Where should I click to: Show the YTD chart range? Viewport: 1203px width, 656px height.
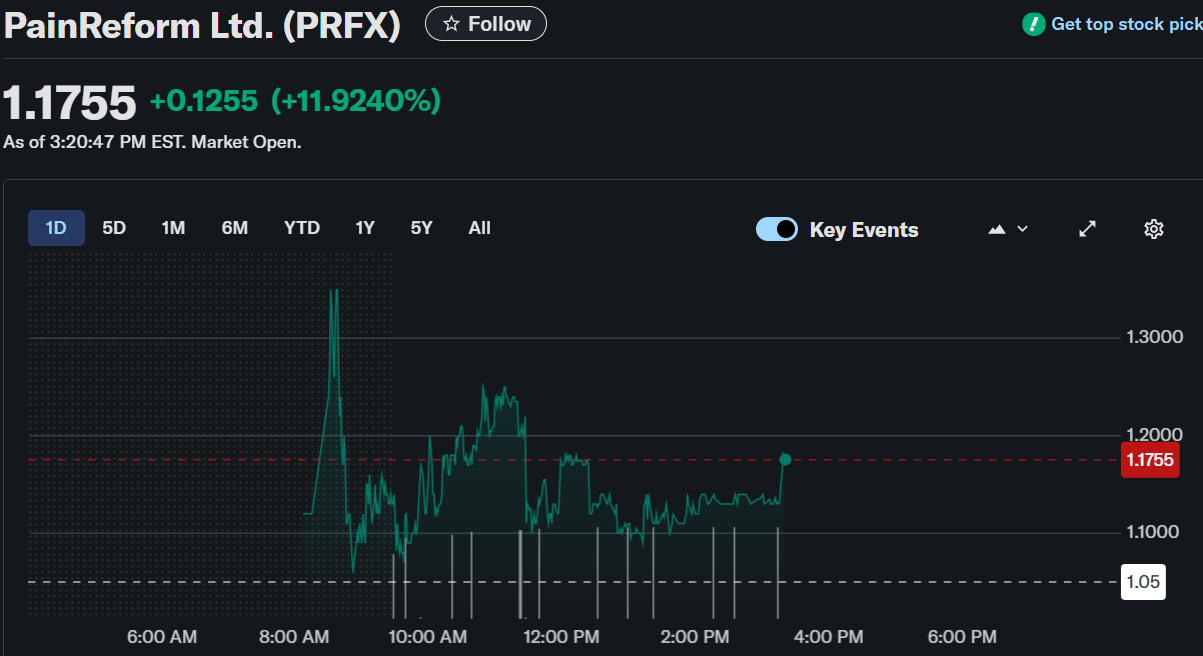coord(301,228)
